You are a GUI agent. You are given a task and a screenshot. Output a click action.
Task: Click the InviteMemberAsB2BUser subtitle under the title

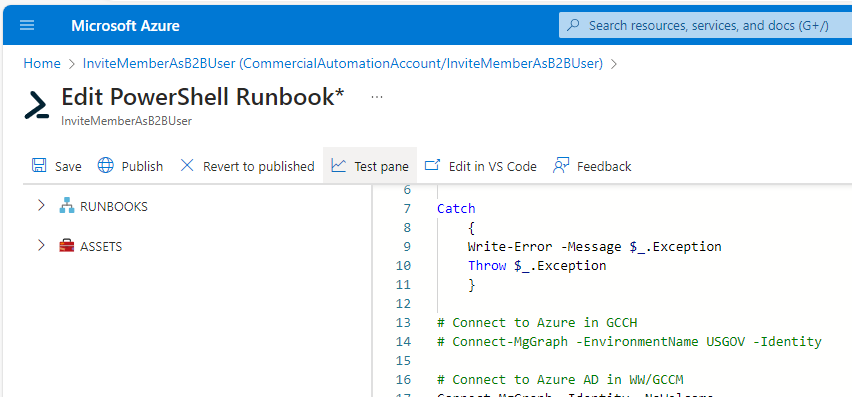tap(127, 121)
